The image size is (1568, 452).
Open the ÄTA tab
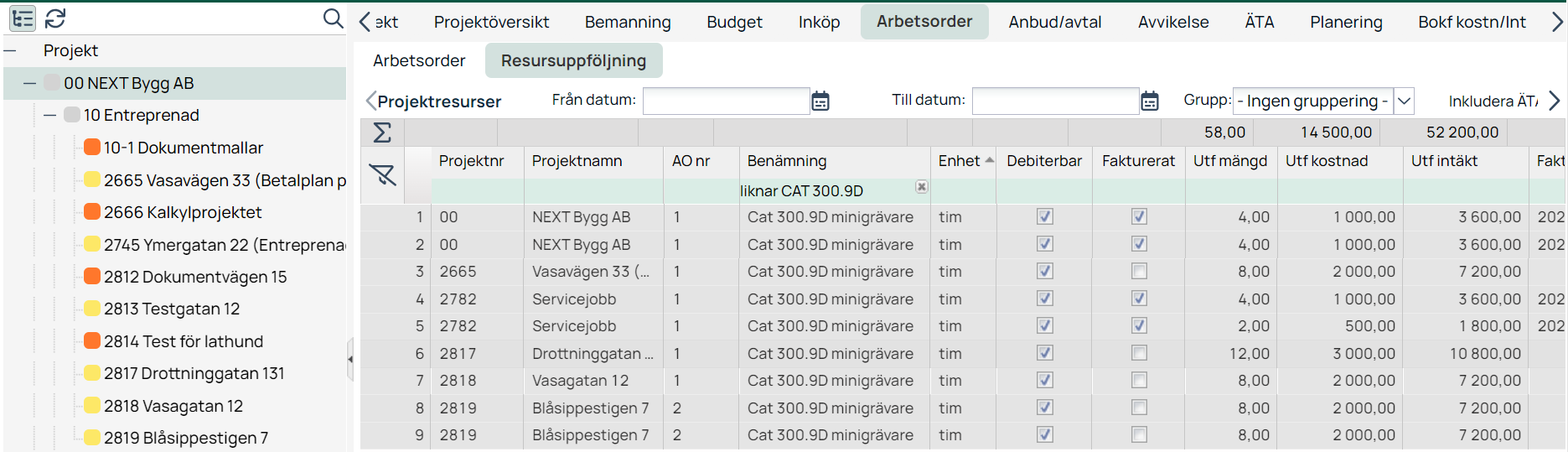tap(1259, 22)
